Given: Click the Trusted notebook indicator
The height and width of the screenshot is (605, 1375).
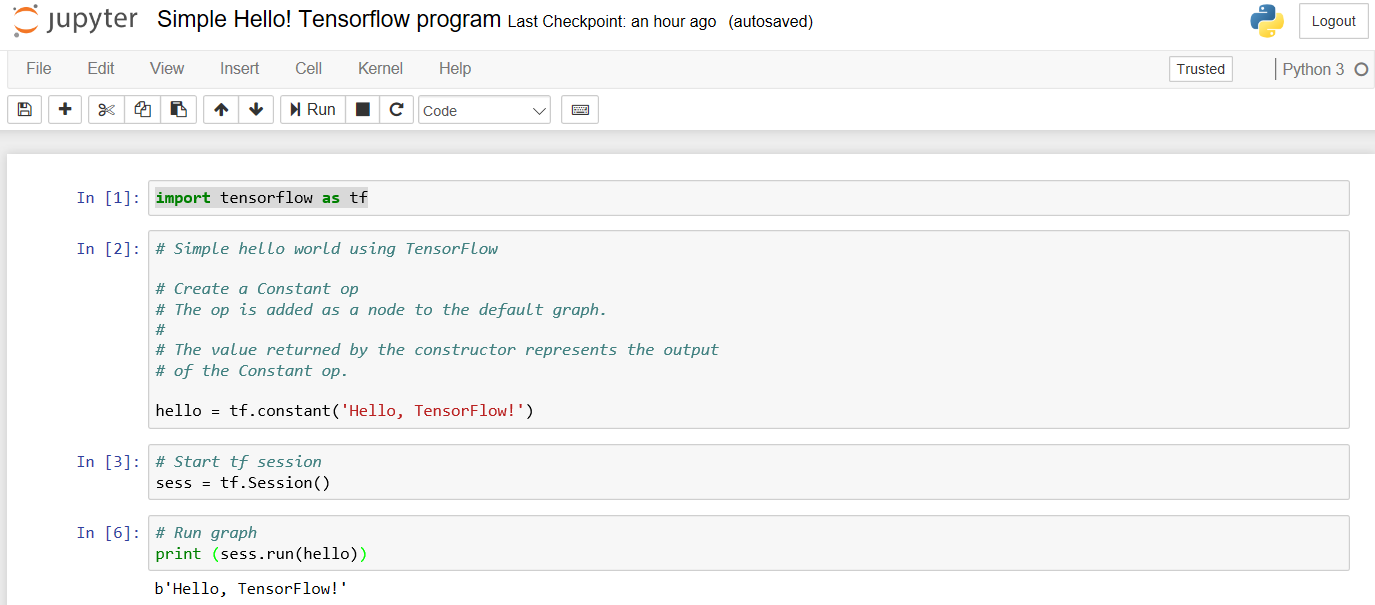Looking at the screenshot, I should (x=1200, y=69).
